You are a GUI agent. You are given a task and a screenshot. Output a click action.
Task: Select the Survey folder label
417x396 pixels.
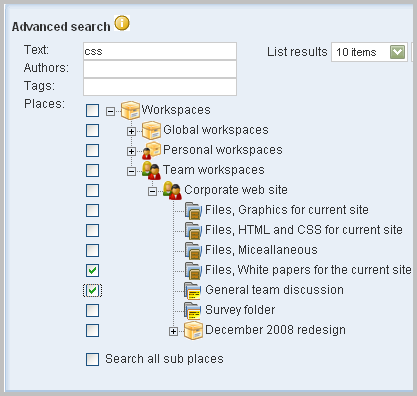pyautogui.click(x=240, y=310)
